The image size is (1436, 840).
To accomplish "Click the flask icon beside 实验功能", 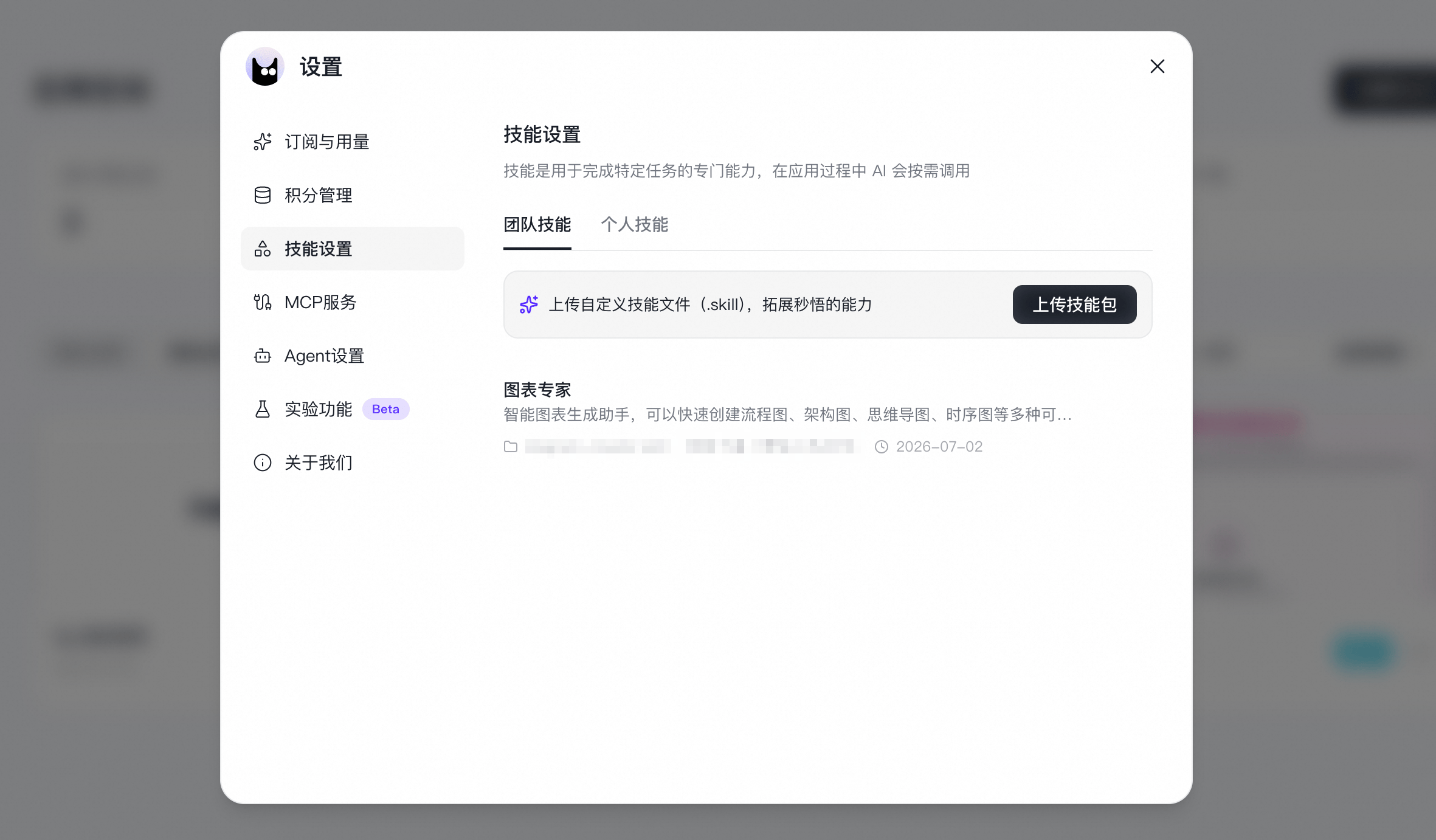I will tap(263, 409).
